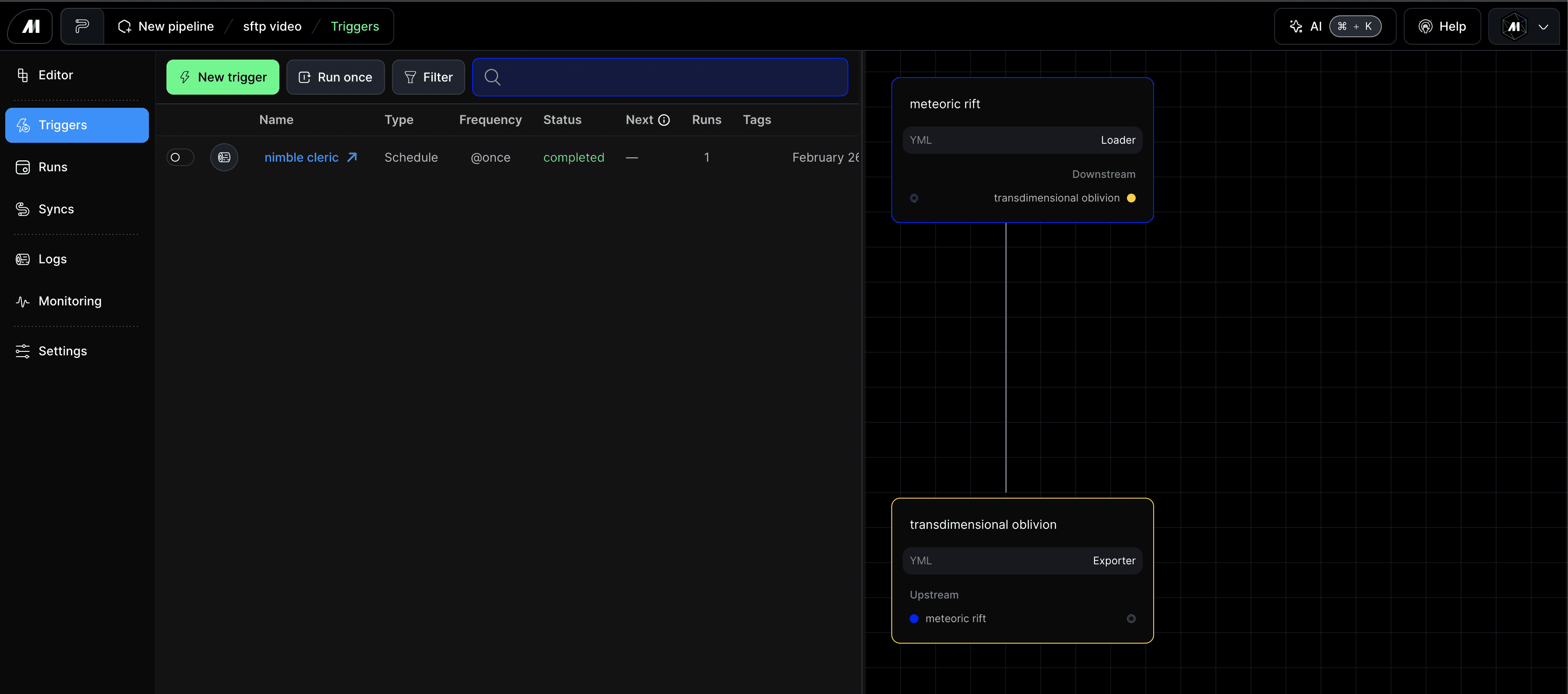Click the Schedule type cell
This screenshot has width=1568, height=694.
pyautogui.click(x=411, y=157)
